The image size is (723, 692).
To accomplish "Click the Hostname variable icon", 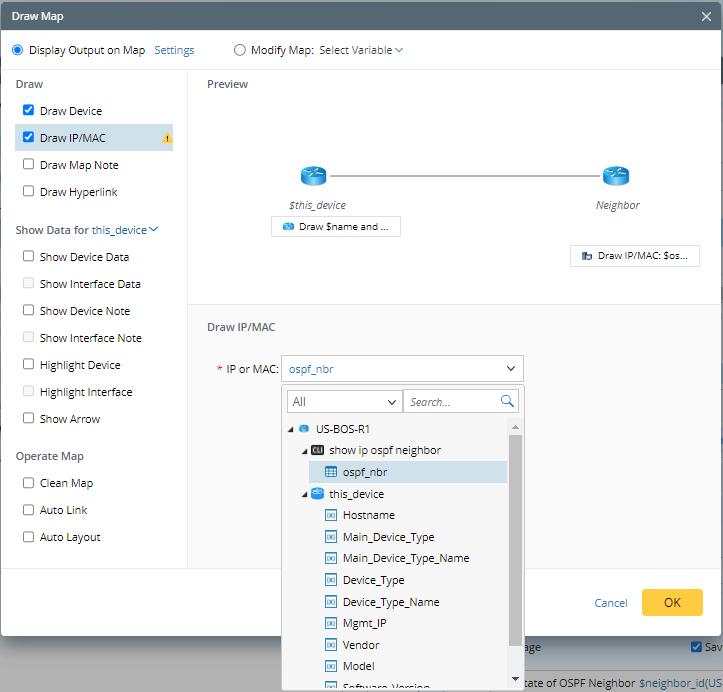I will coord(331,515).
